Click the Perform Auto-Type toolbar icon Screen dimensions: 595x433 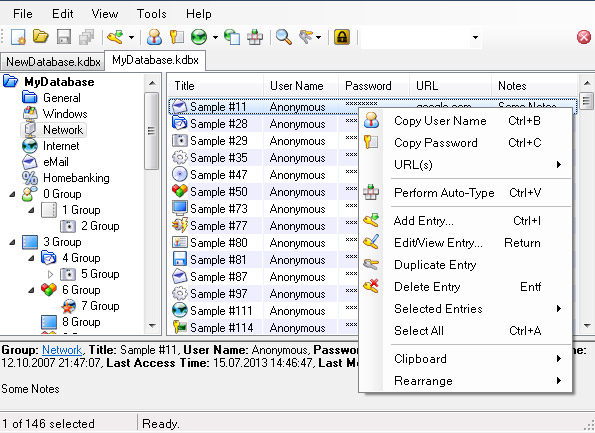(x=255, y=37)
